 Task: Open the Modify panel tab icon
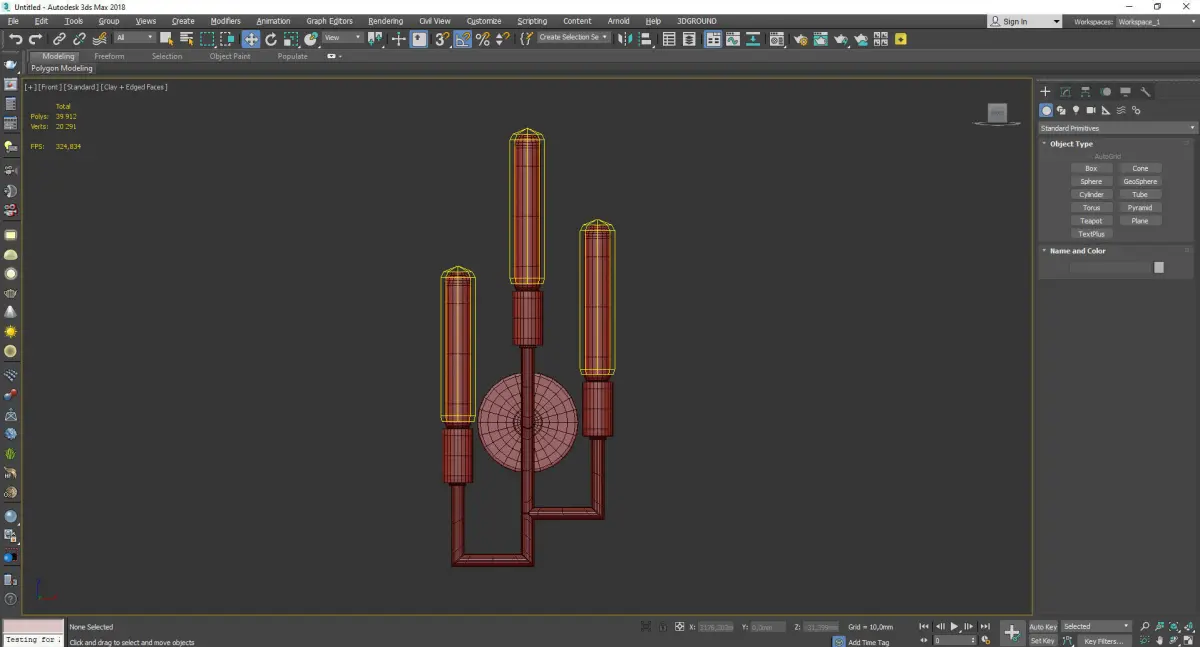(x=1065, y=92)
